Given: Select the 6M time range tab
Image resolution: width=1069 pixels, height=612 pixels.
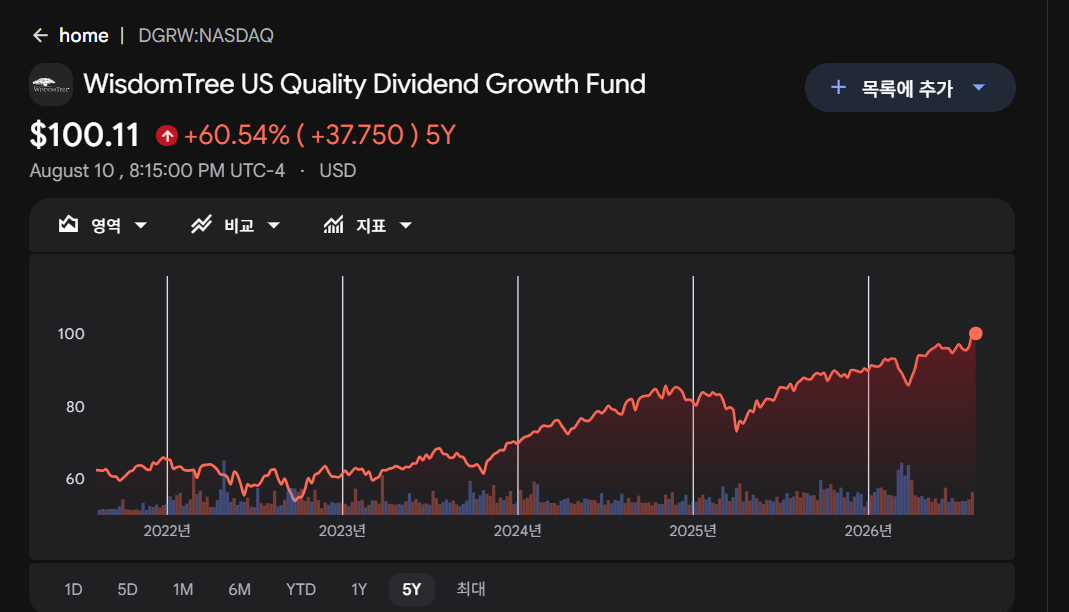Looking at the screenshot, I should click(239, 590).
